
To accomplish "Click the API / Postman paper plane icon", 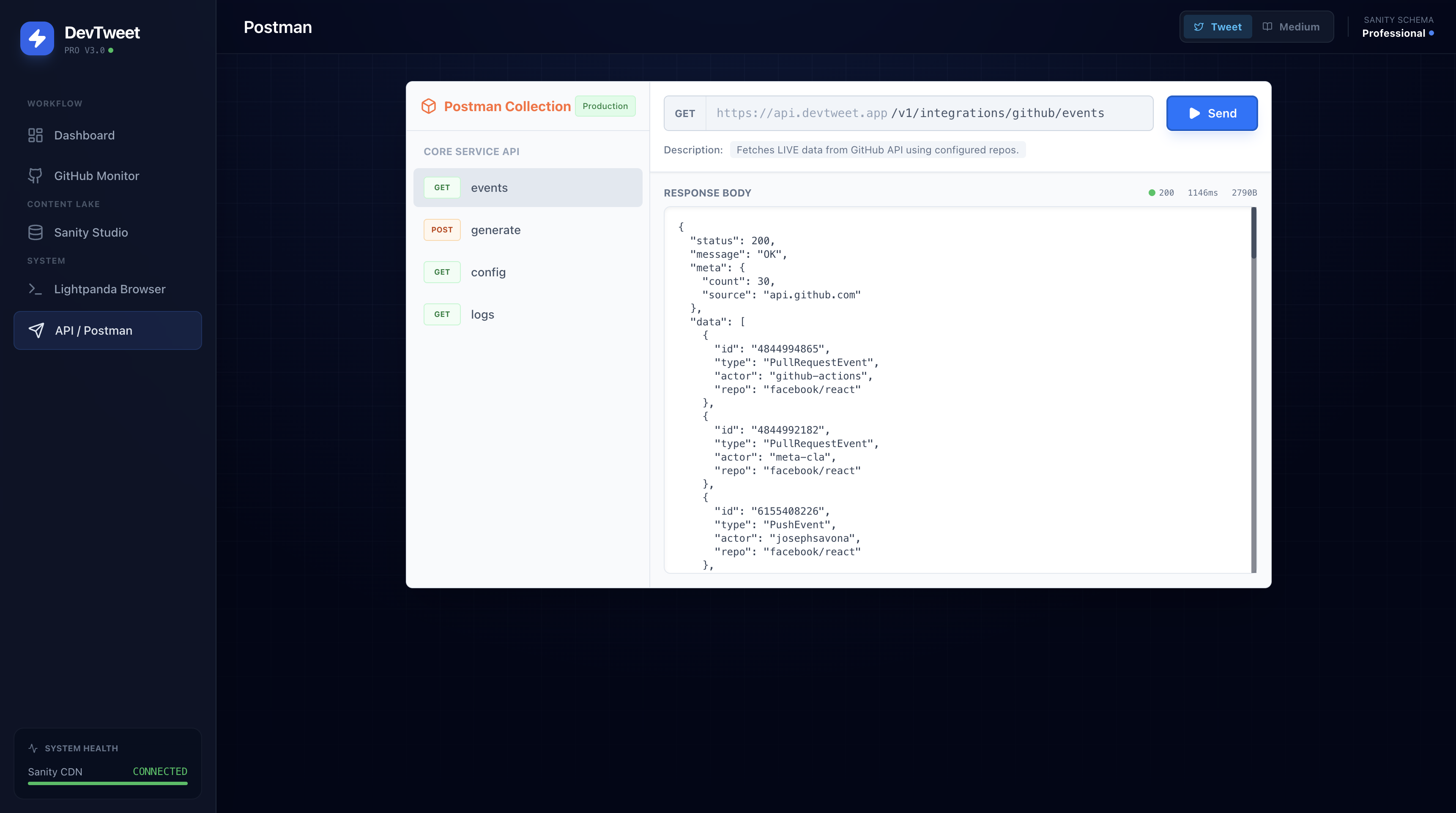I will click(36, 330).
